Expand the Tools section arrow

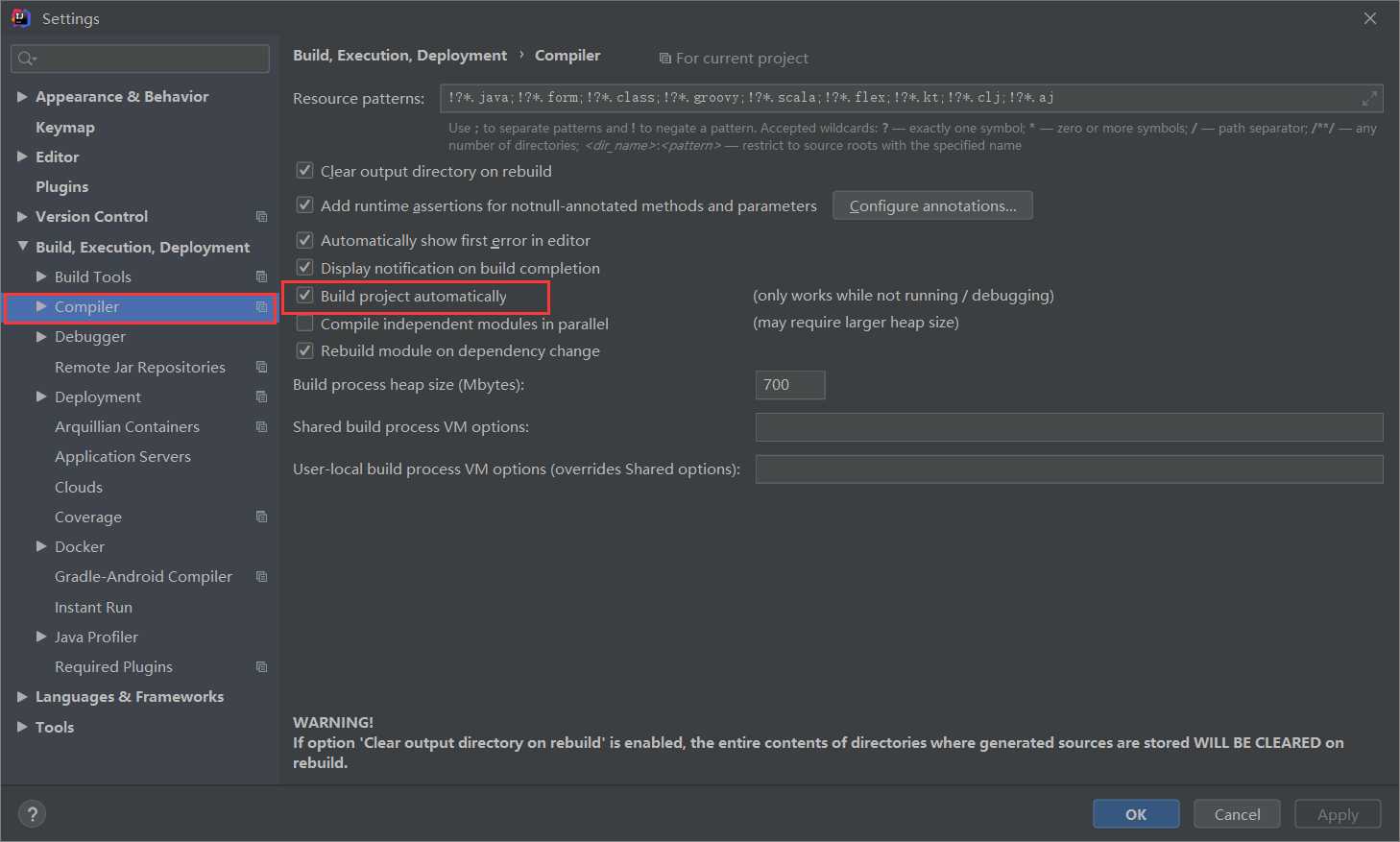click(22, 727)
